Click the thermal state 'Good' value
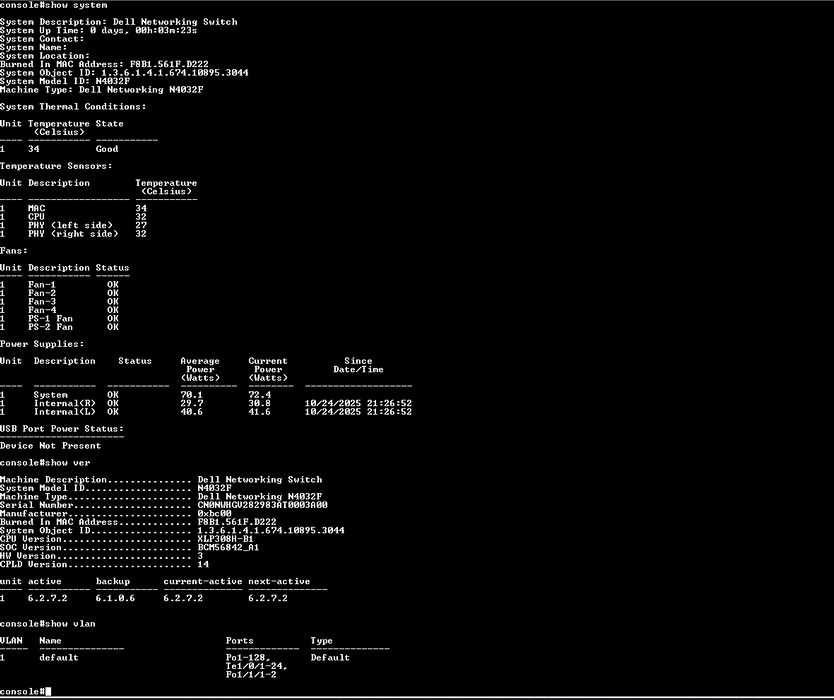Viewport: 834px width, 700px height. (107, 149)
